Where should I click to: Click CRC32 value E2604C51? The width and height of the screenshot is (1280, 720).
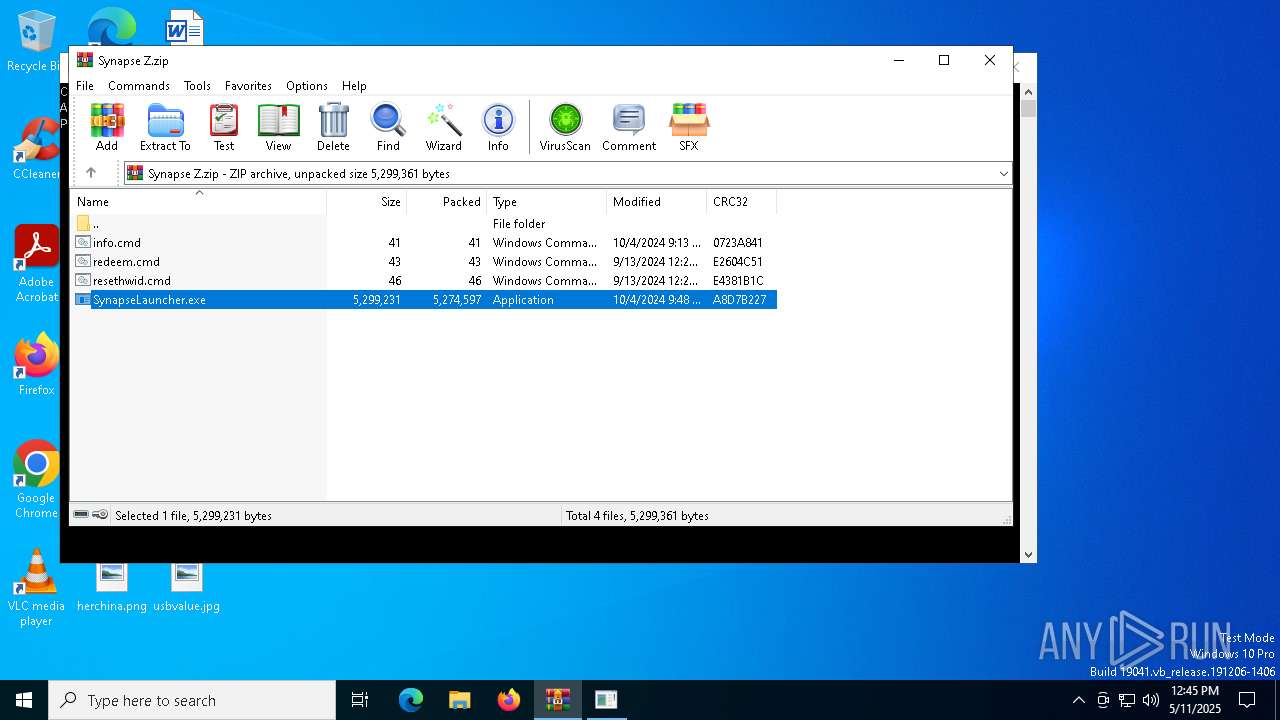click(738, 261)
